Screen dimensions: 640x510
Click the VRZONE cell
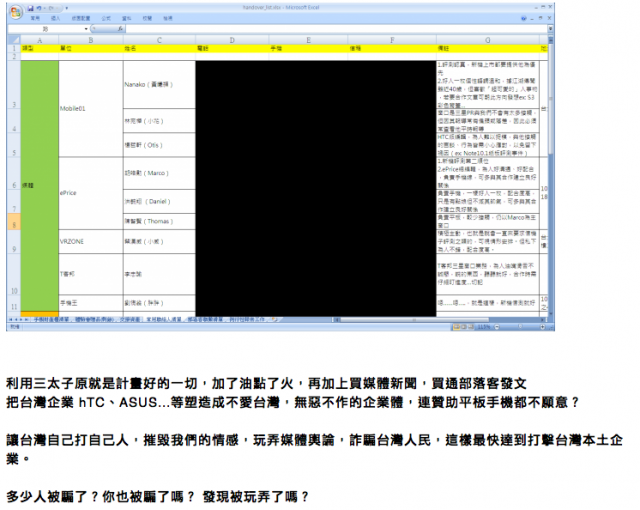point(91,242)
